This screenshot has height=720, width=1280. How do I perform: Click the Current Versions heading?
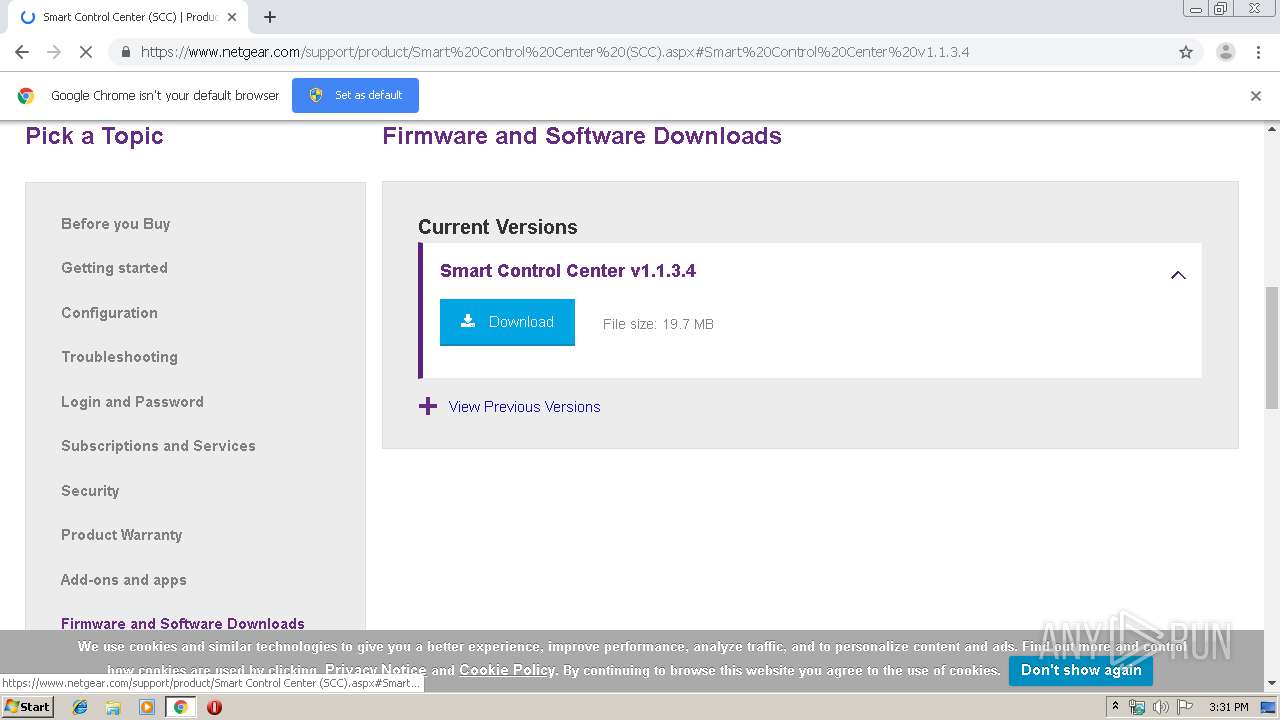click(498, 227)
